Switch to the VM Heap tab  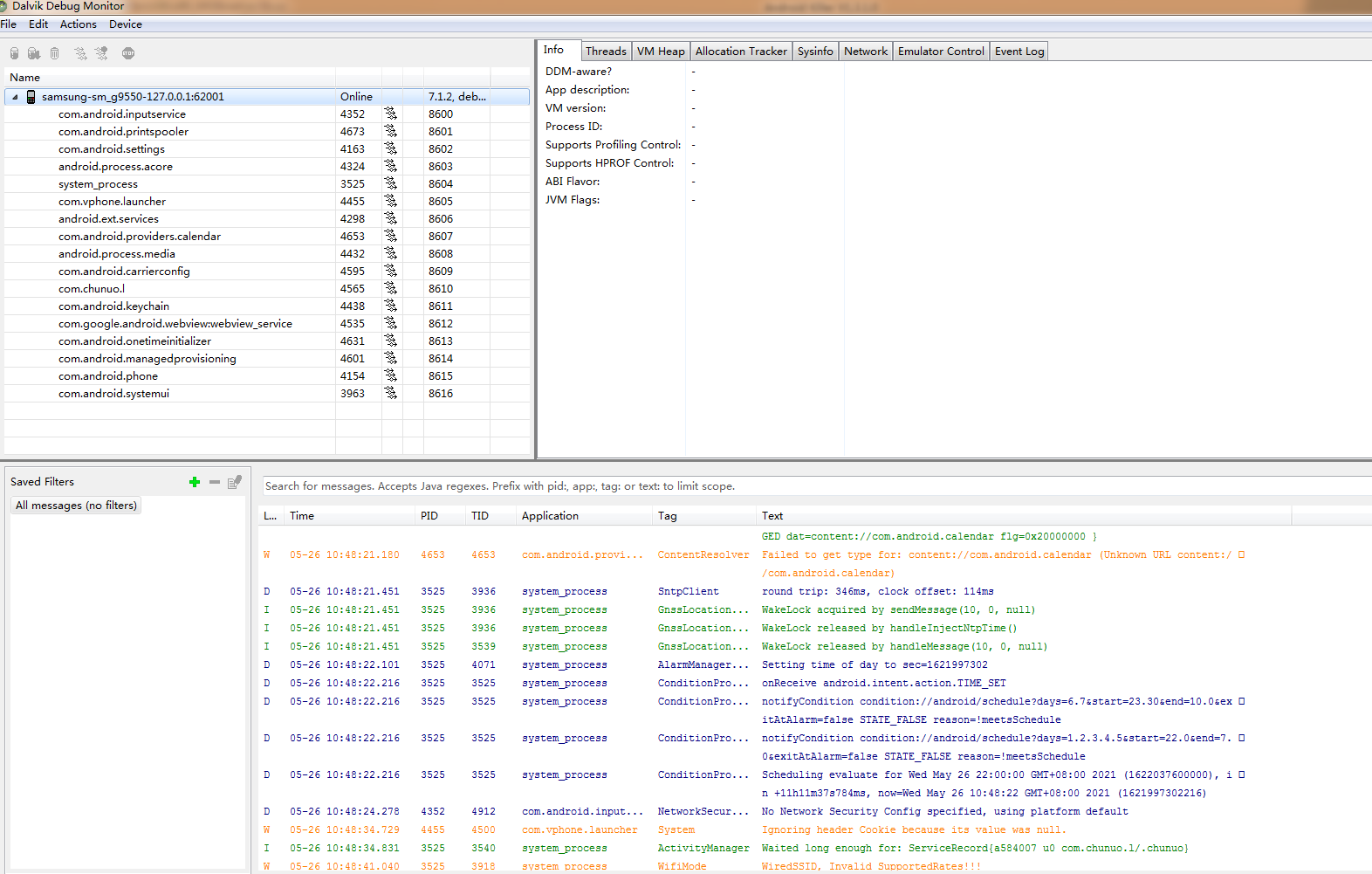661,52
